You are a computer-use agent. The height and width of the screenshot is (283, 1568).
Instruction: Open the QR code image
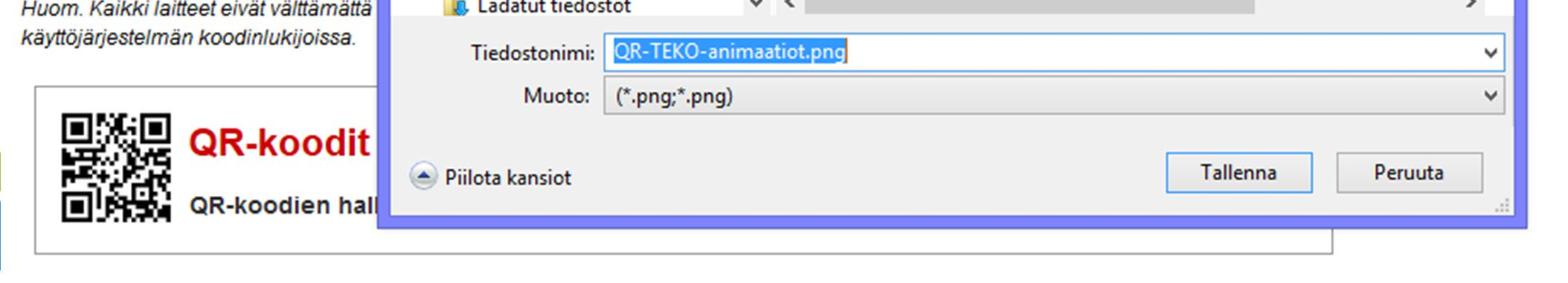116,168
